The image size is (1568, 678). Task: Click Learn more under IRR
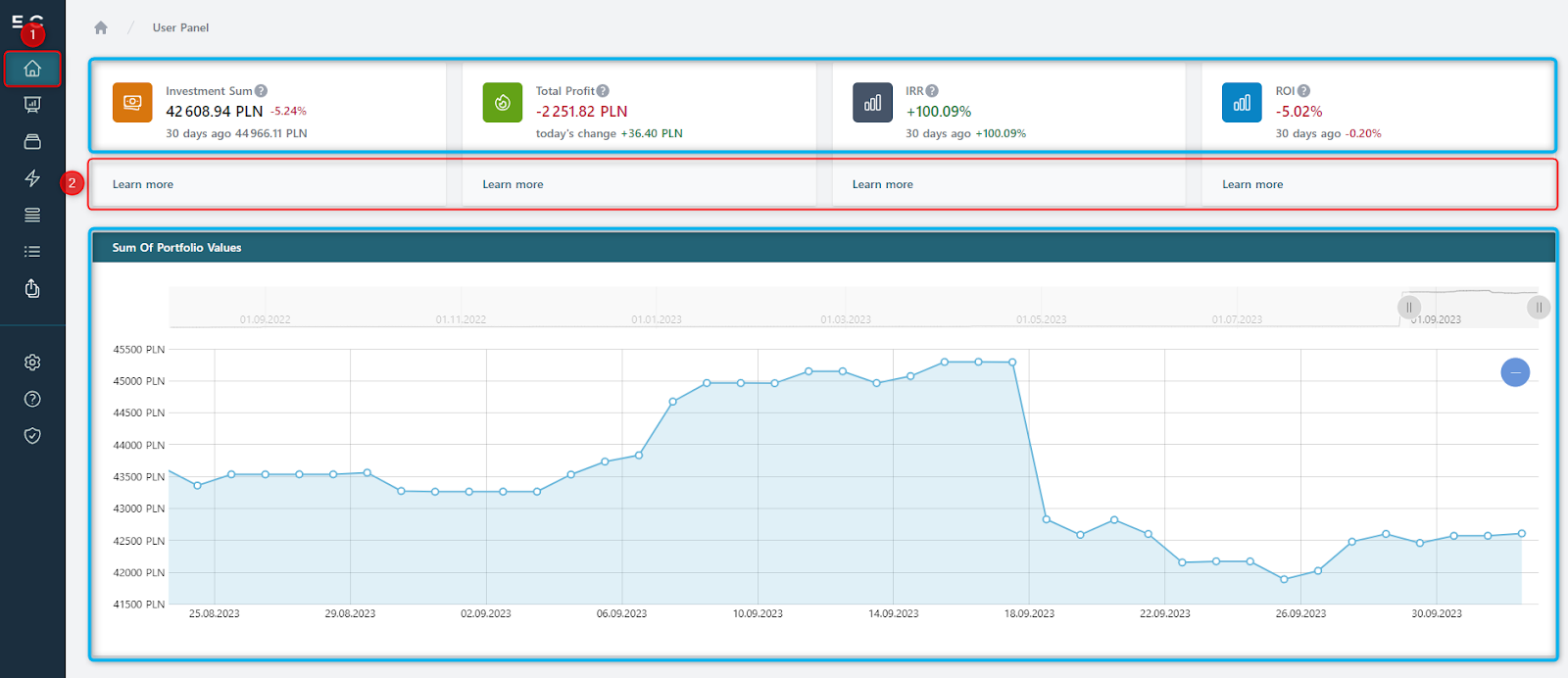[882, 184]
